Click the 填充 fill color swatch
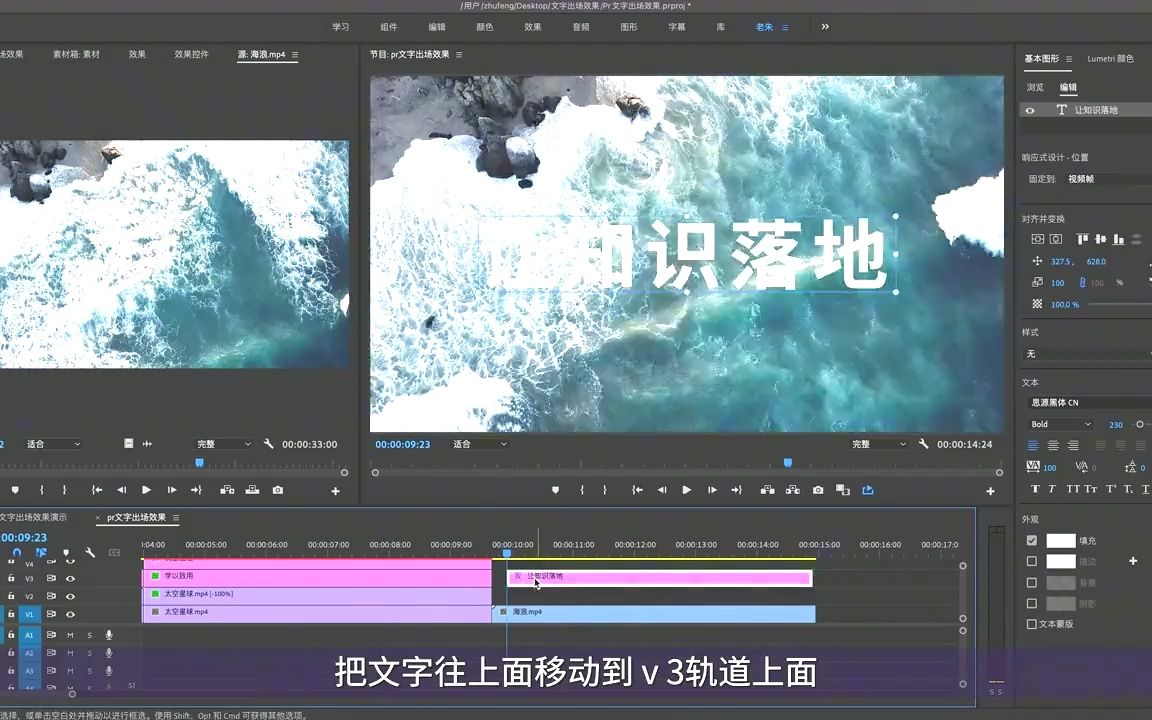This screenshot has height=720, width=1152. (1061, 541)
